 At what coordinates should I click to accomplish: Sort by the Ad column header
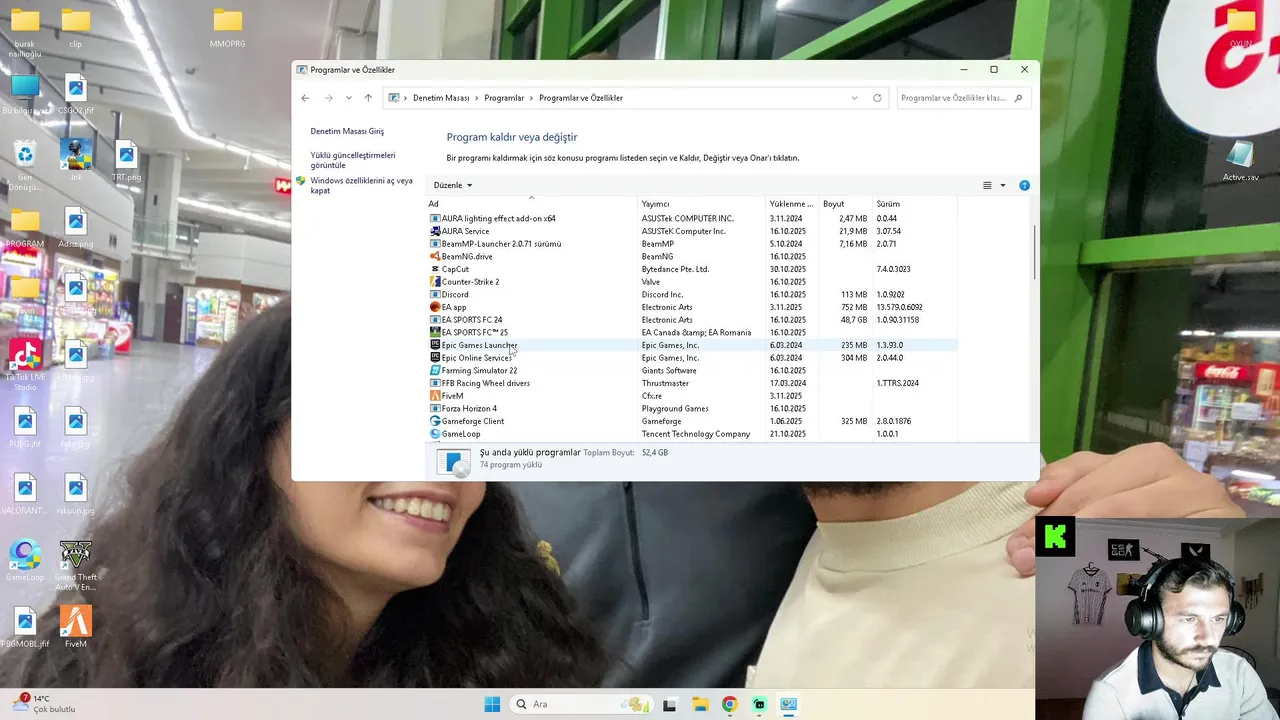(532, 204)
